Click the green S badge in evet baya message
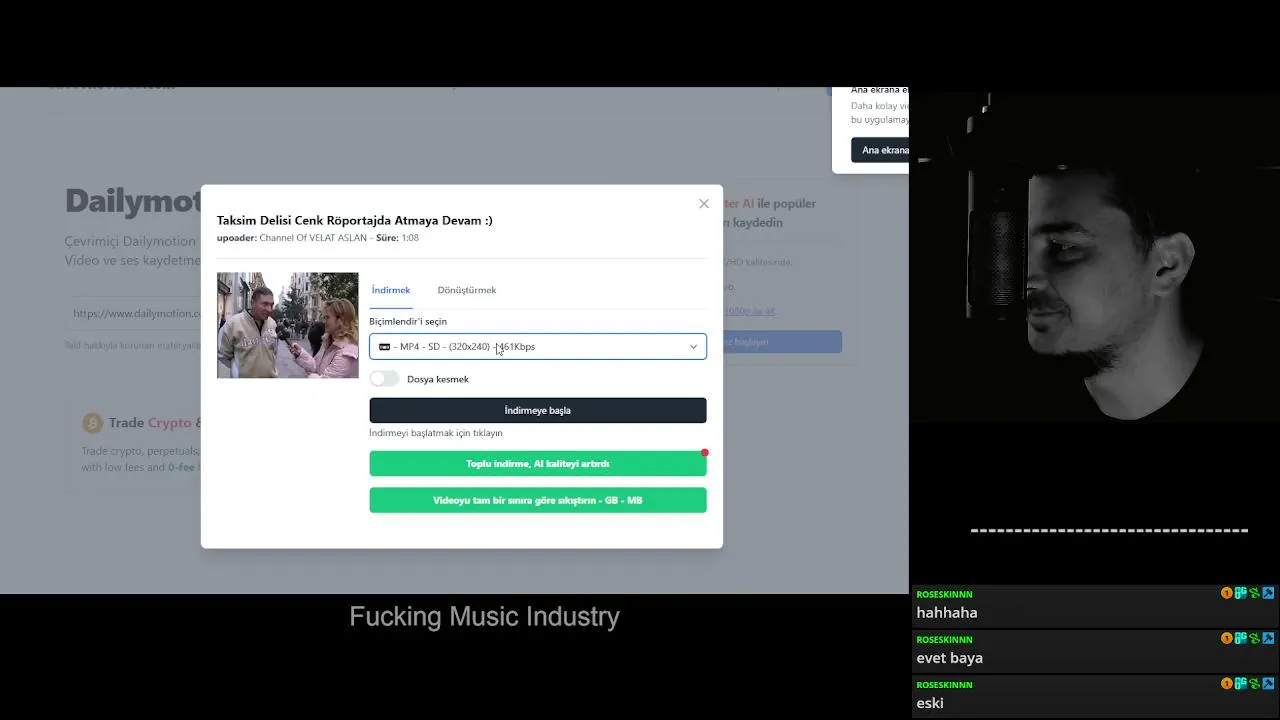The image size is (1280, 720). coord(1255,638)
